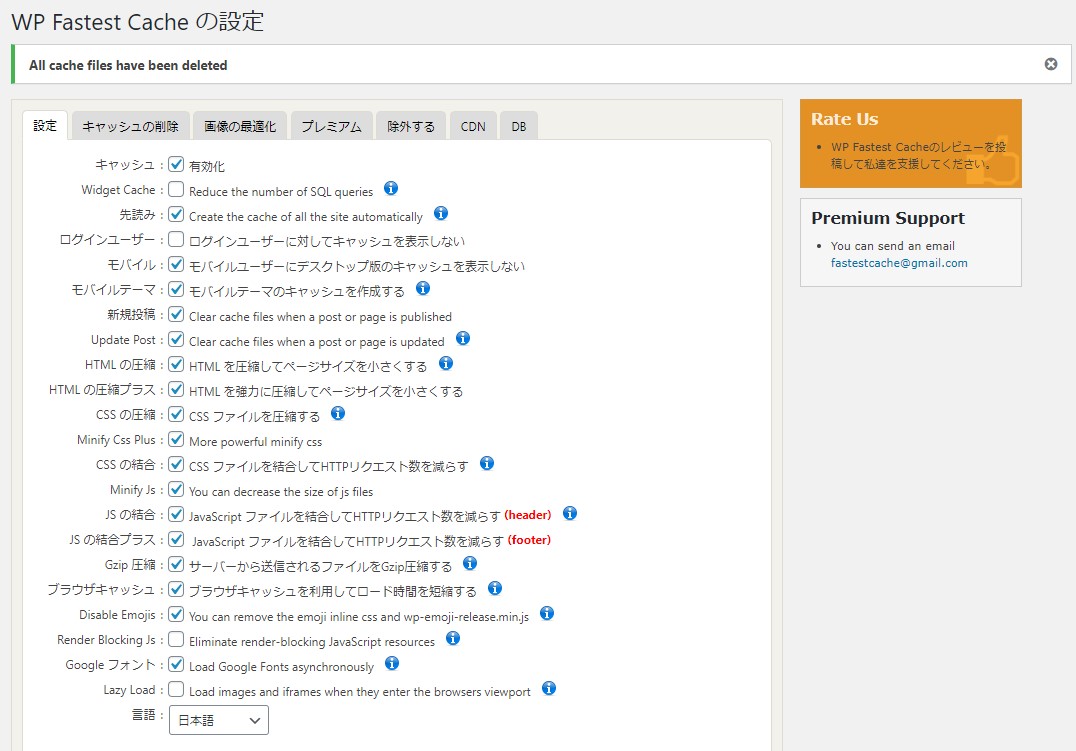Open the 言語 language dropdown

[x=219, y=720]
